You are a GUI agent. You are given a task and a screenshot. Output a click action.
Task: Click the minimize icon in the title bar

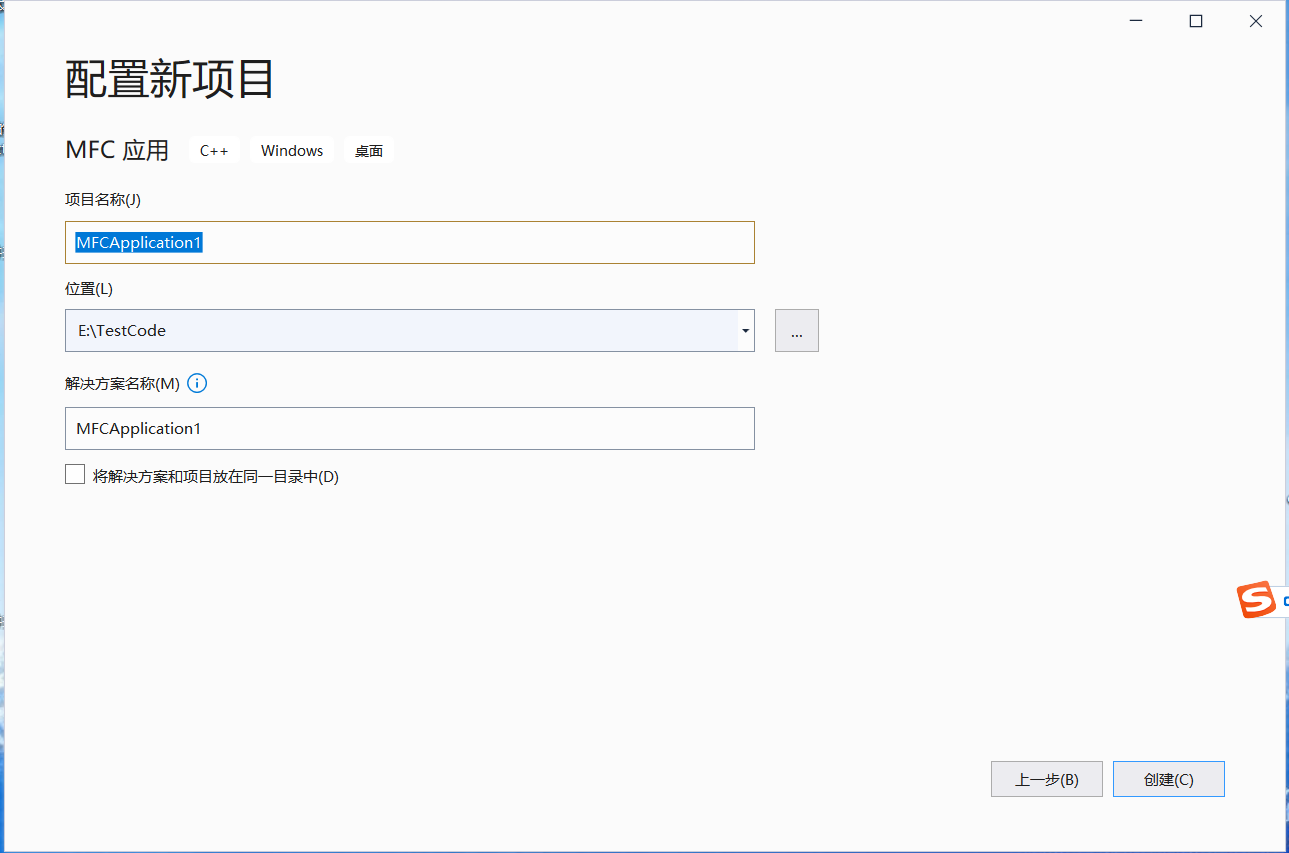coord(1135,20)
